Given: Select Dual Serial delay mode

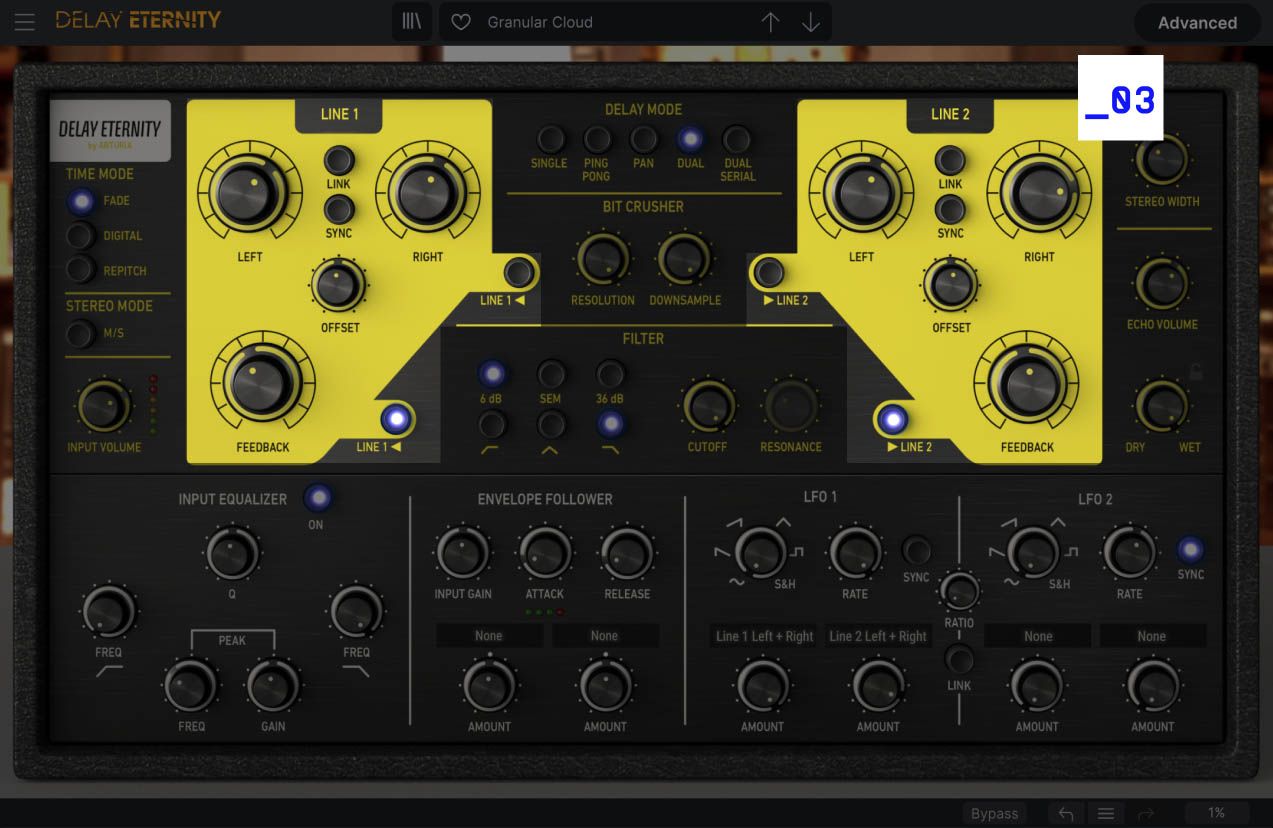Looking at the screenshot, I should pyautogui.click(x=737, y=139).
